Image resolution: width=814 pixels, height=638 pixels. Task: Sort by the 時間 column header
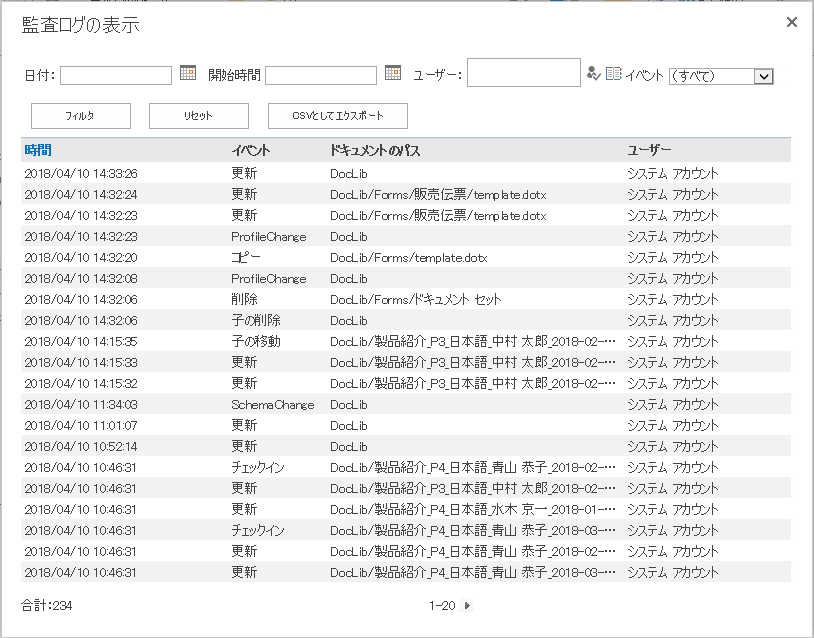pos(38,151)
